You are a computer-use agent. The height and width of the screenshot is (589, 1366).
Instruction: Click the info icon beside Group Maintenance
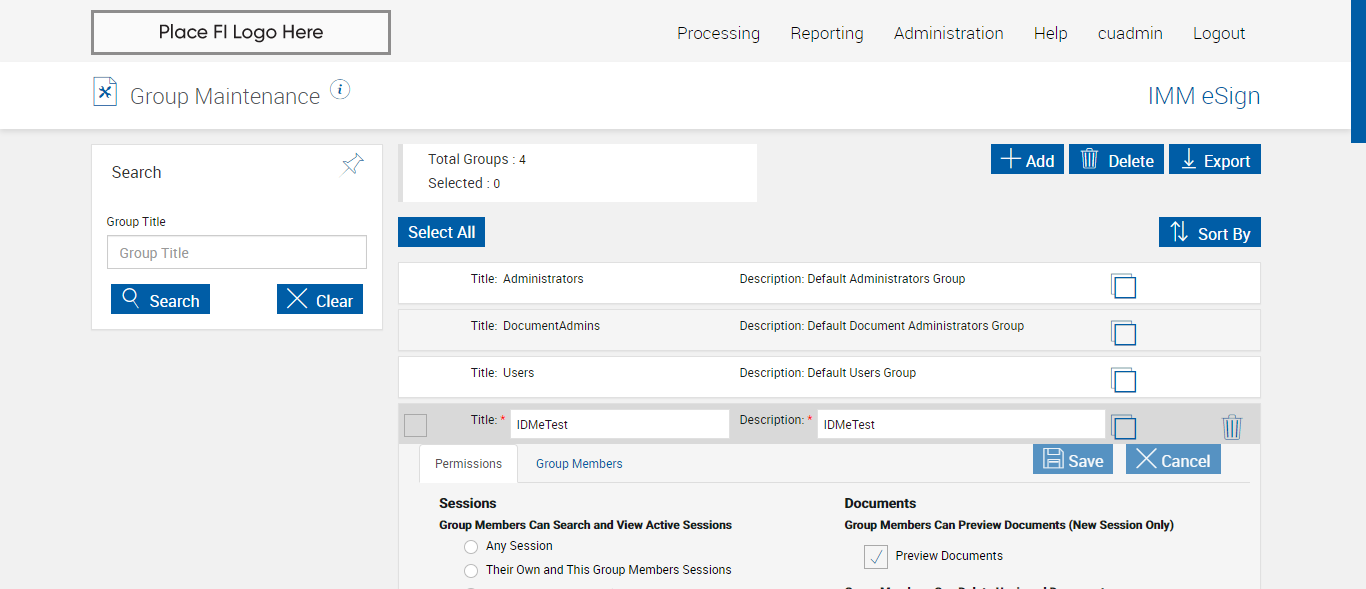340,90
